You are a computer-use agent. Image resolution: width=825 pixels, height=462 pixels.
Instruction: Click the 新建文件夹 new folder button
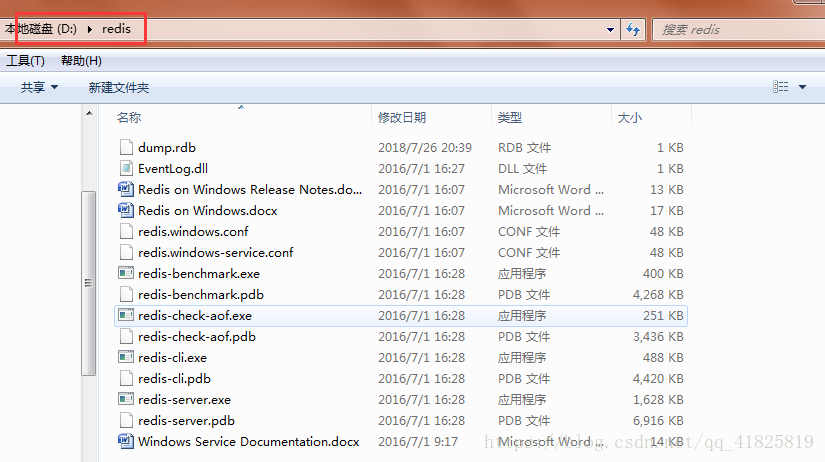pyautogui.click(x=119, y=87)
